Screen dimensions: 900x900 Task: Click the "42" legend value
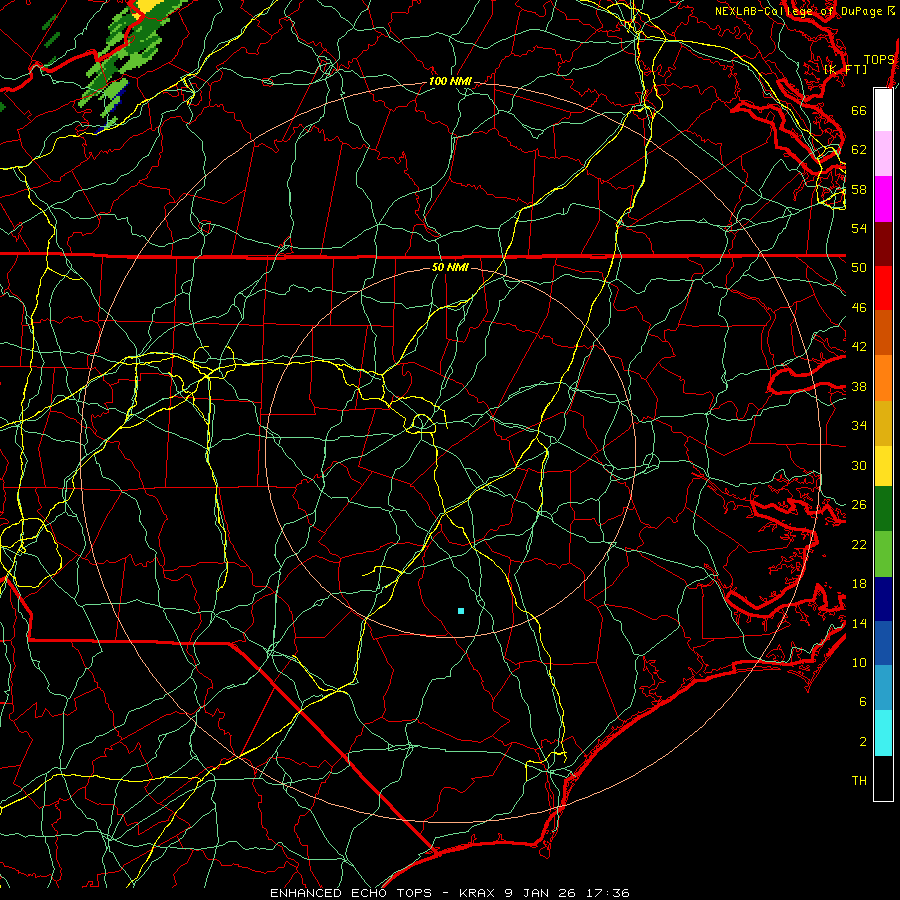tap(859, 347)
